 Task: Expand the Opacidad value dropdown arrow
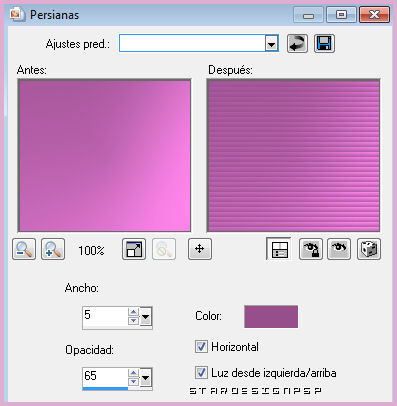pyautogui.click(x=145, y=377)
